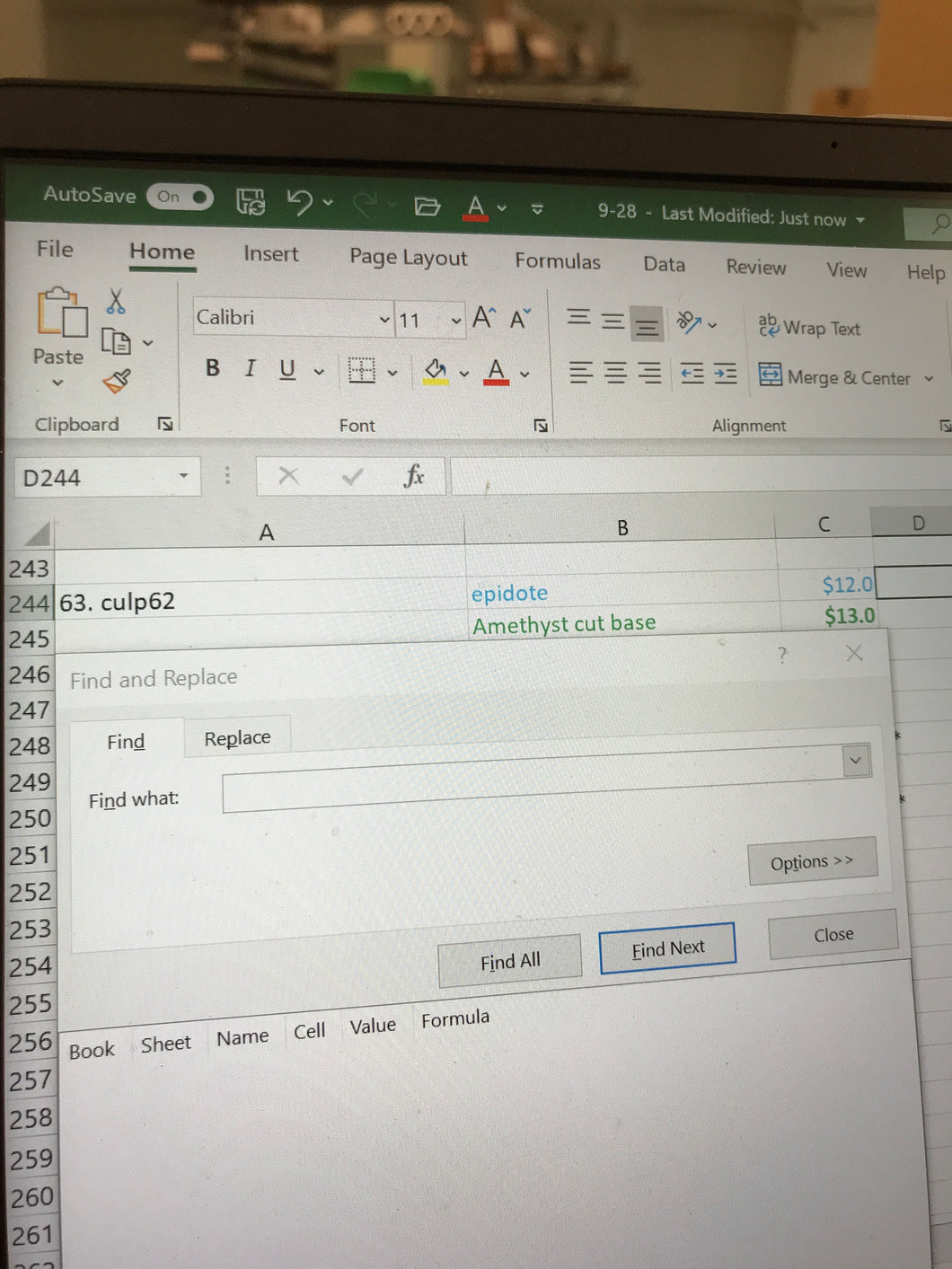Switch to the Page Layout tab
This screenshot has width=952, height=1269.
(409, 258)
